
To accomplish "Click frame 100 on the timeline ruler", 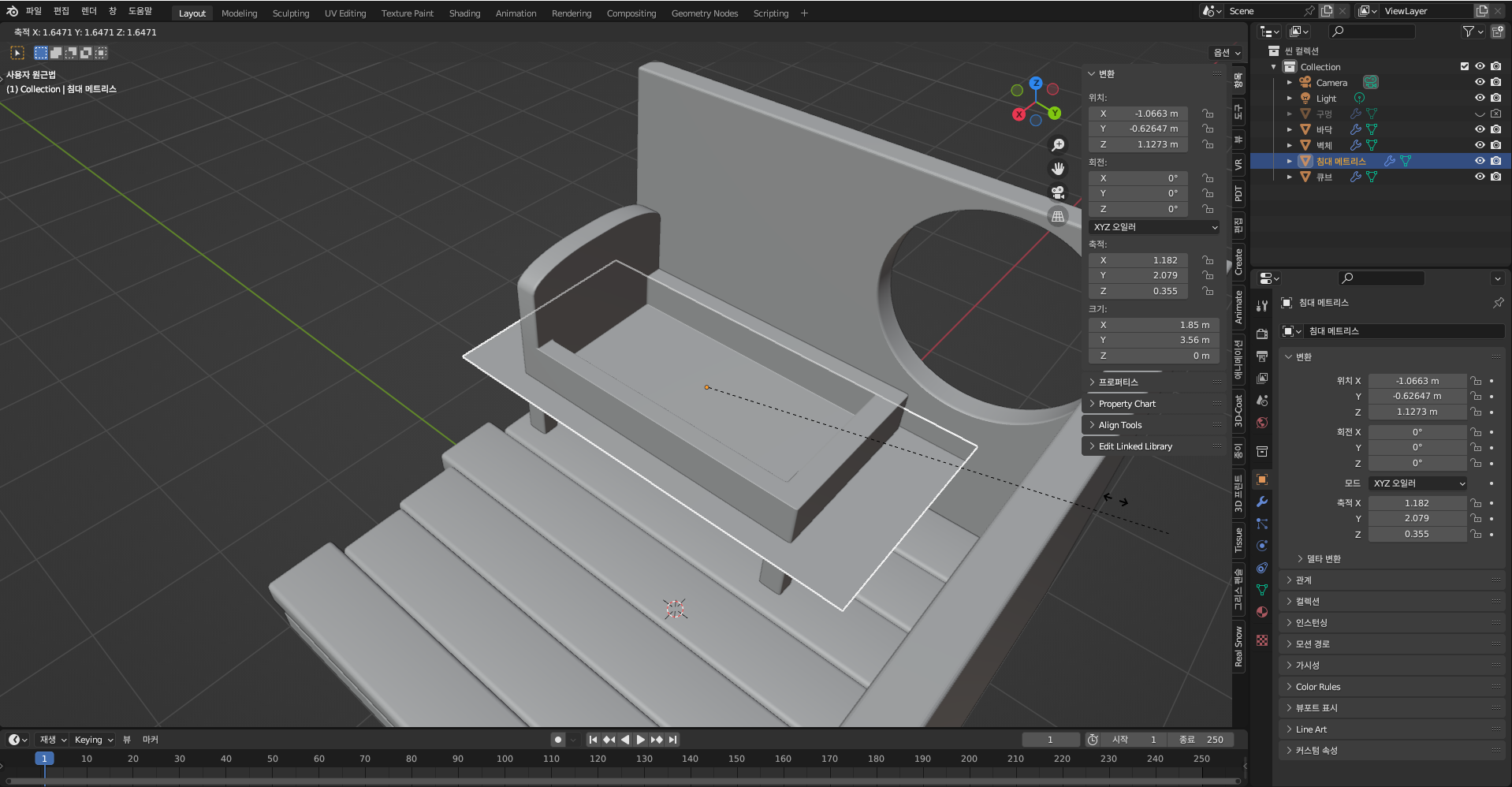I will coord(505,759).
